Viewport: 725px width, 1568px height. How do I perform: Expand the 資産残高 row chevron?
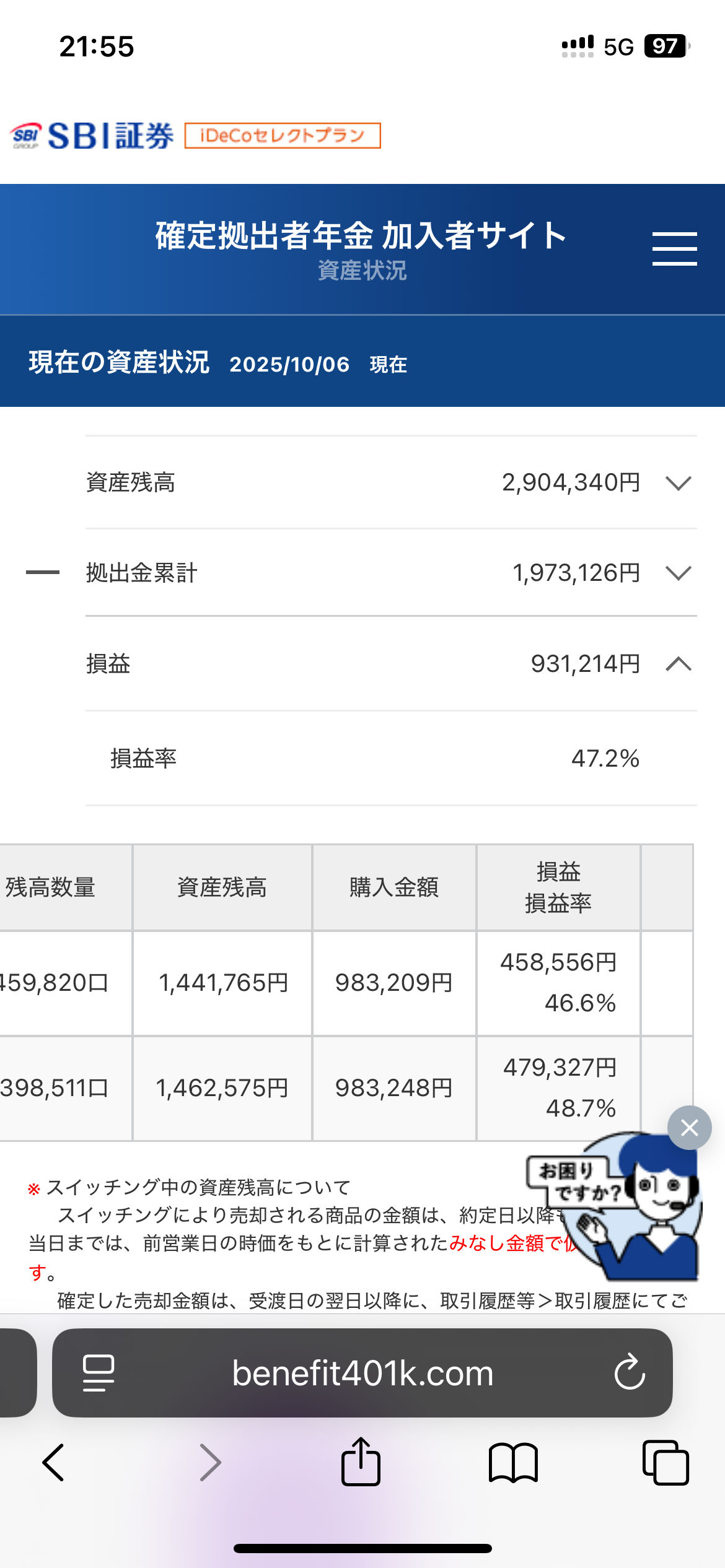pos(678,483)
